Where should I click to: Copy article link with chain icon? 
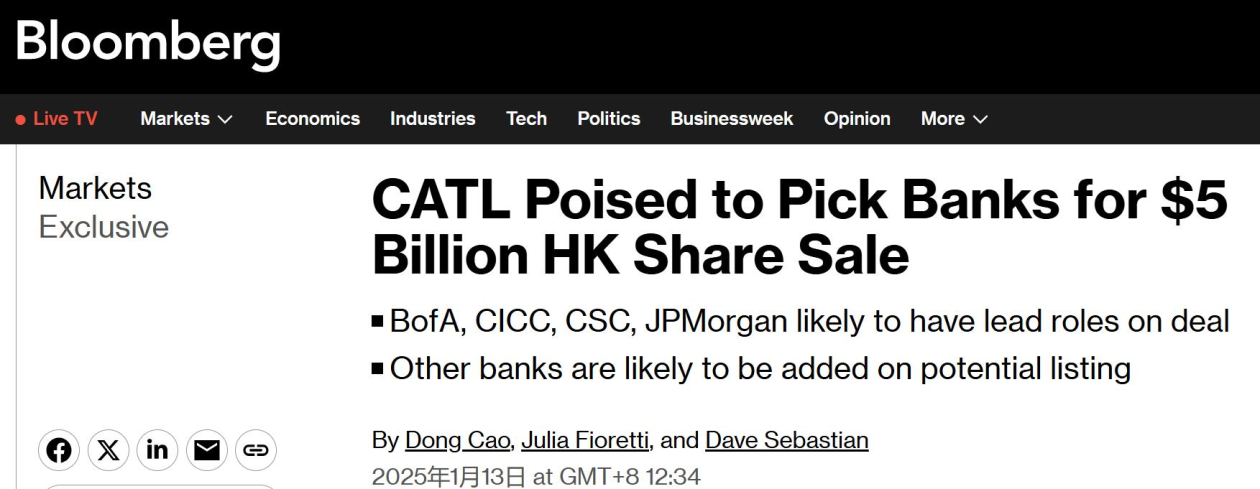(x=256, y=451)
